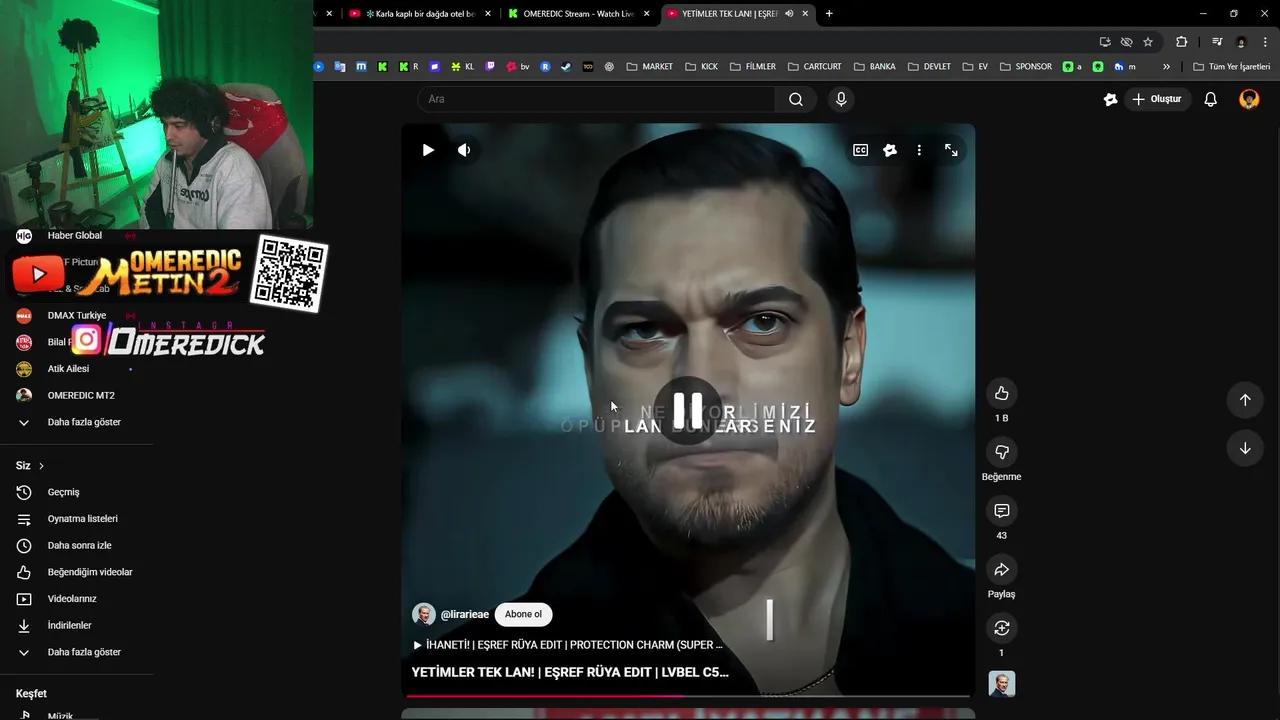Open the KICK bookmark folder

[701, 67]
